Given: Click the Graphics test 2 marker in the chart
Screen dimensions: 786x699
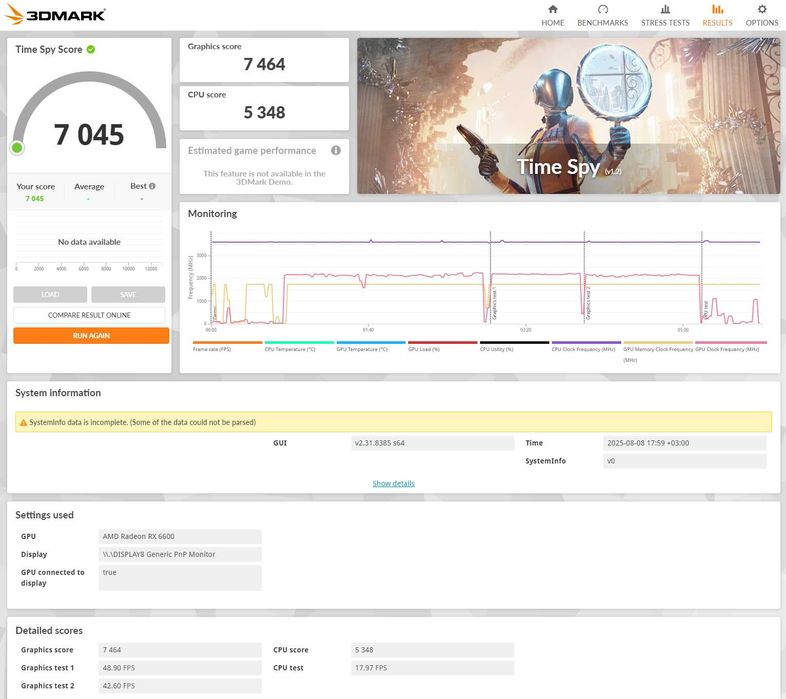Looking at the screenshot, I should [x=588, y=304].
